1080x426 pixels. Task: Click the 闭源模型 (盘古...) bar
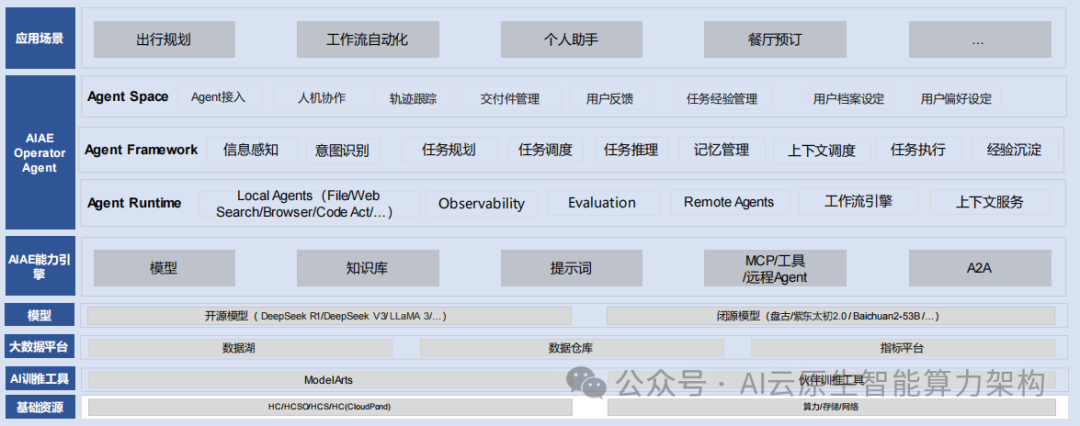[x=831, y=316]
